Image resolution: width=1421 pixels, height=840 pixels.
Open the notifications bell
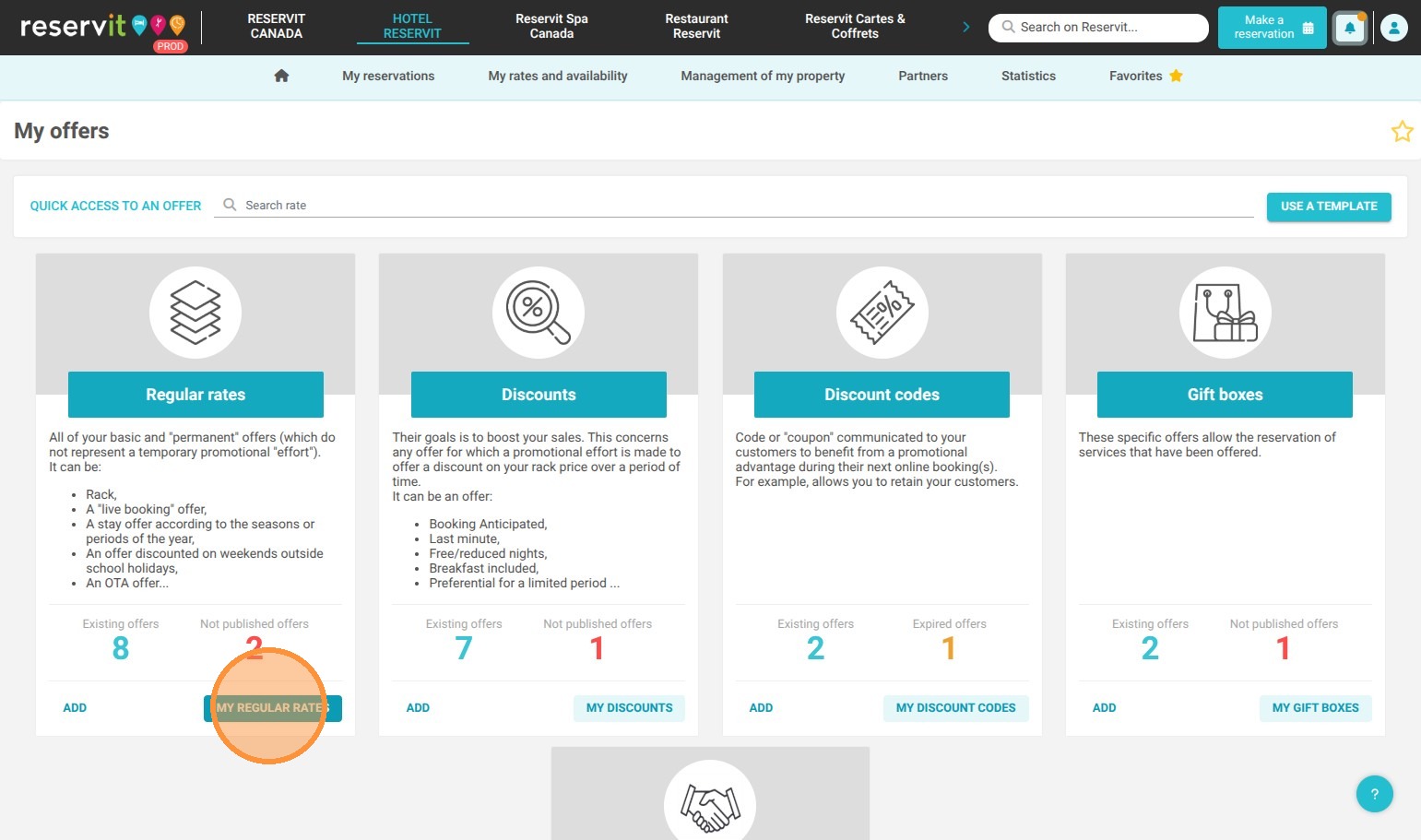[x=1349, y=28]
